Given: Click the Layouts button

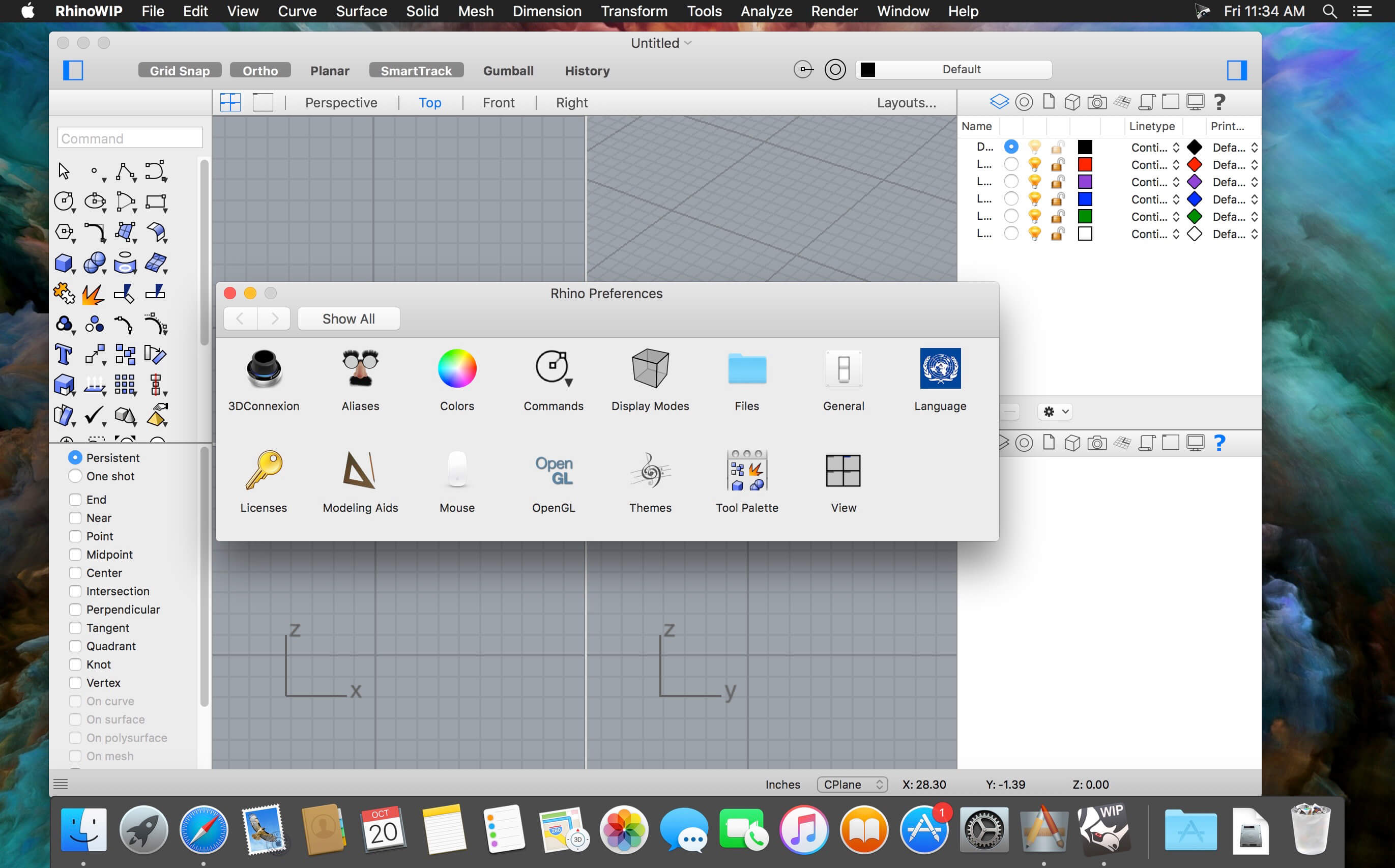Looking at the screenshot, I should [906, 102].
